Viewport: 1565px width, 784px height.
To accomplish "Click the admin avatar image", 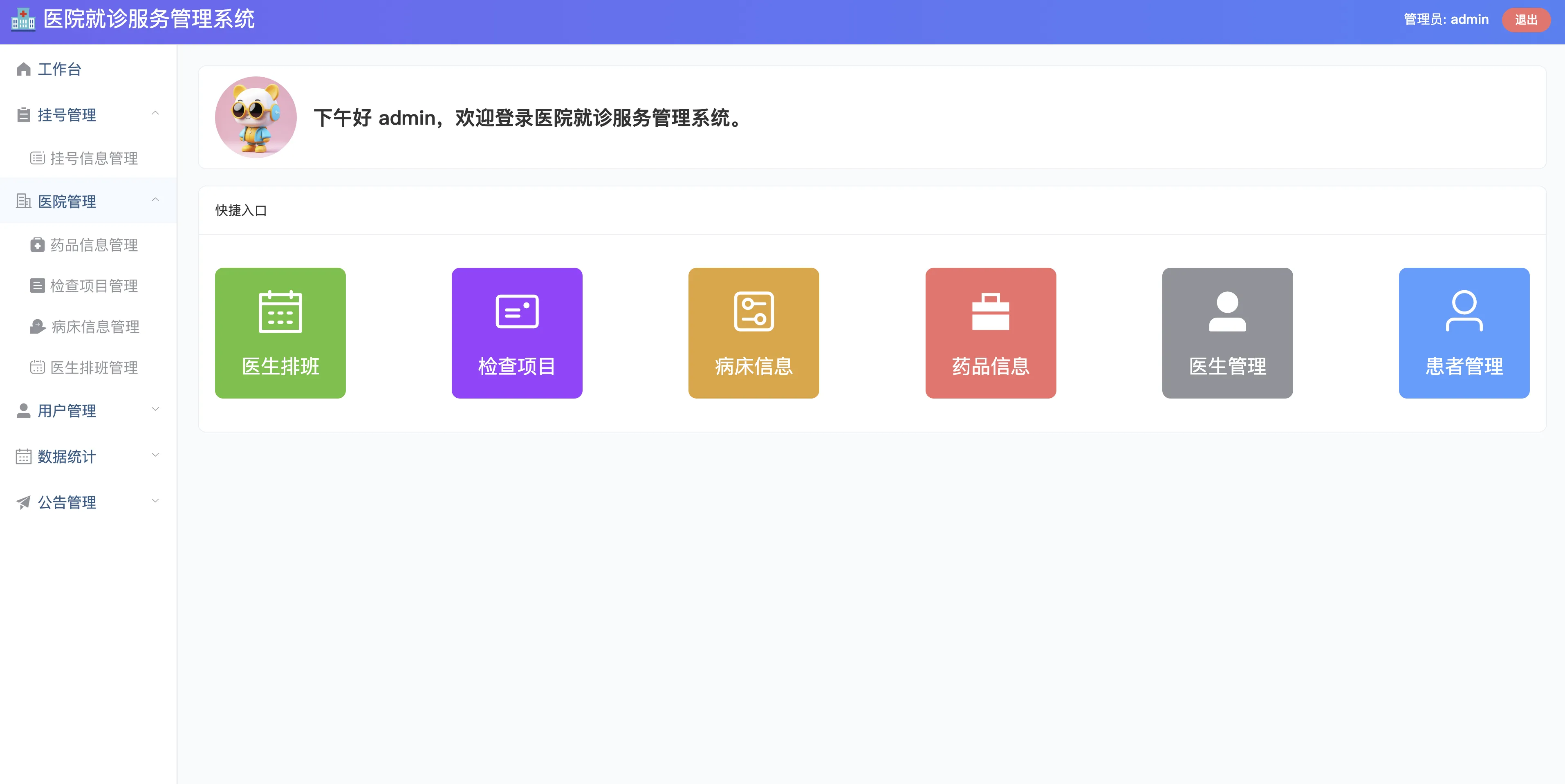I will tap(256, 117).
